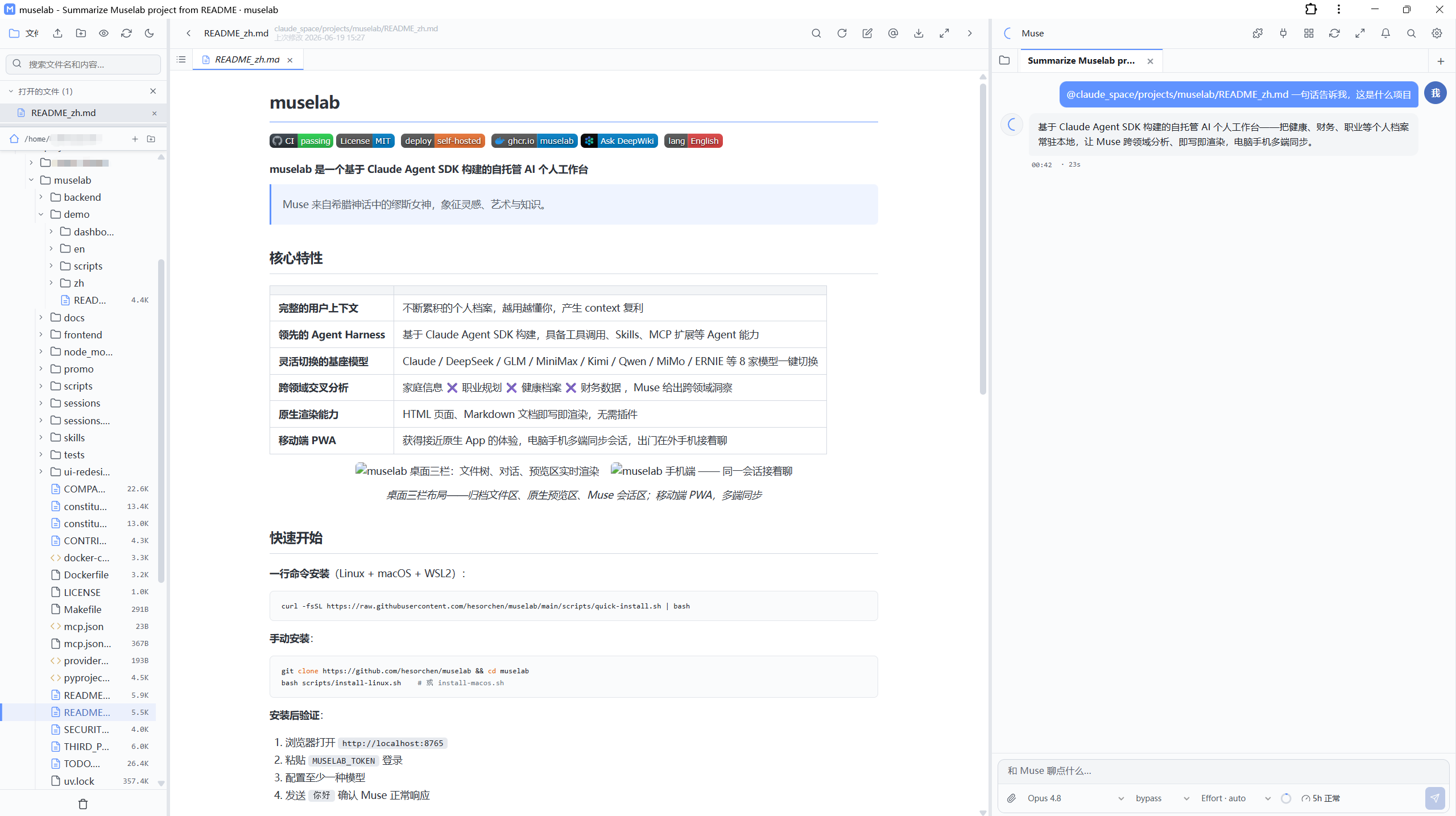Click the License MIT badge
The width and height of the screenshot is (1456, 816).
coord(365,140)
